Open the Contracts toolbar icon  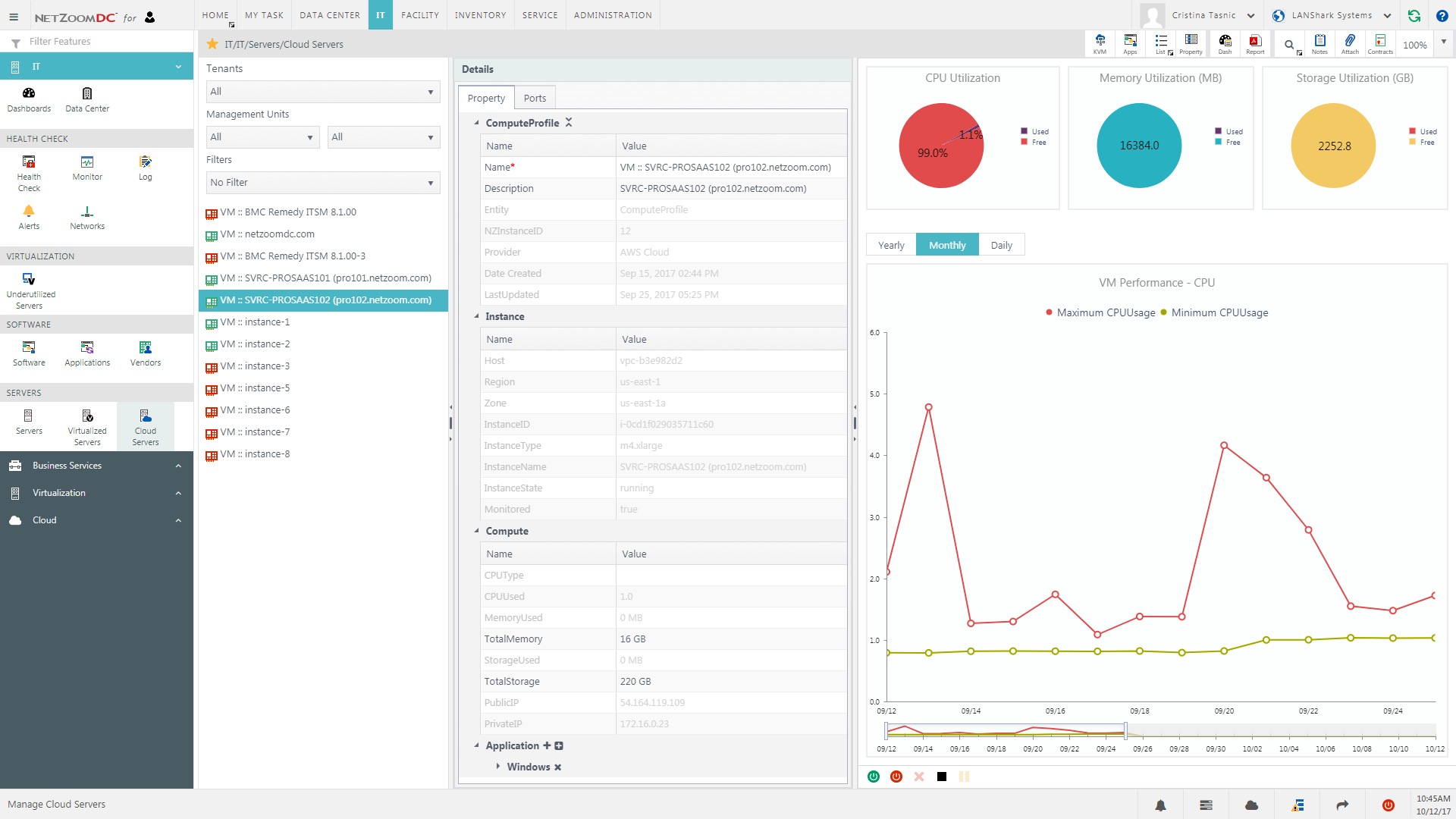(1380, 44)
